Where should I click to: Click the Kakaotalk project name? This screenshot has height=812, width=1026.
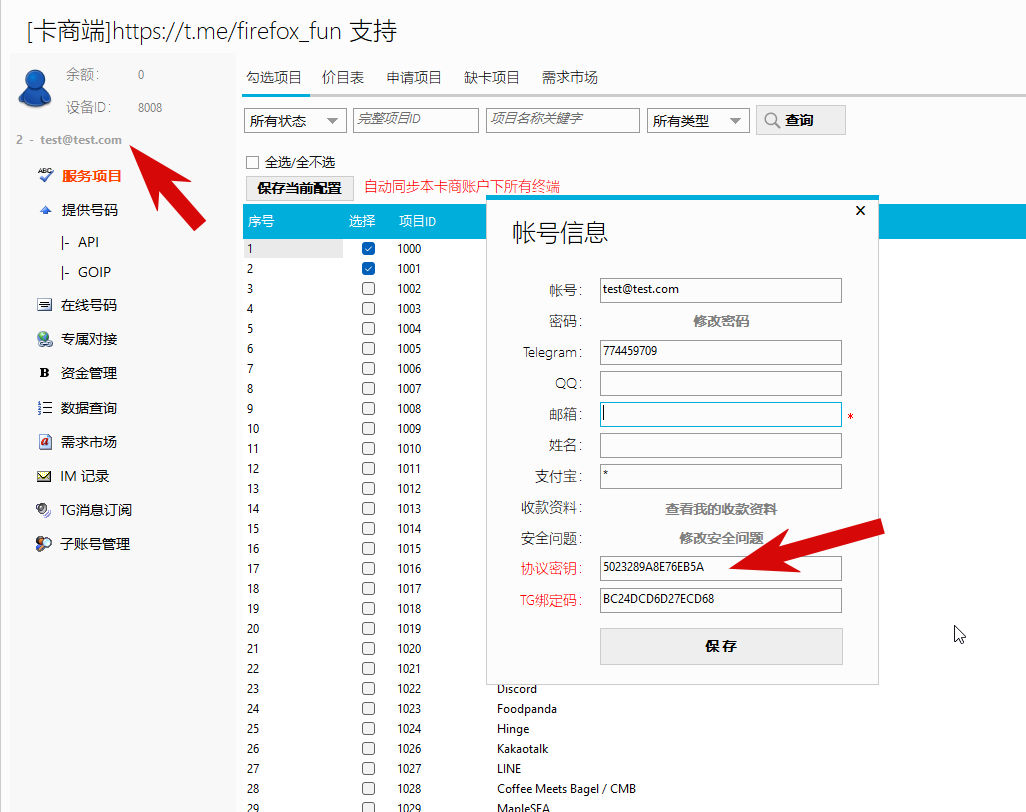(522, 749)
